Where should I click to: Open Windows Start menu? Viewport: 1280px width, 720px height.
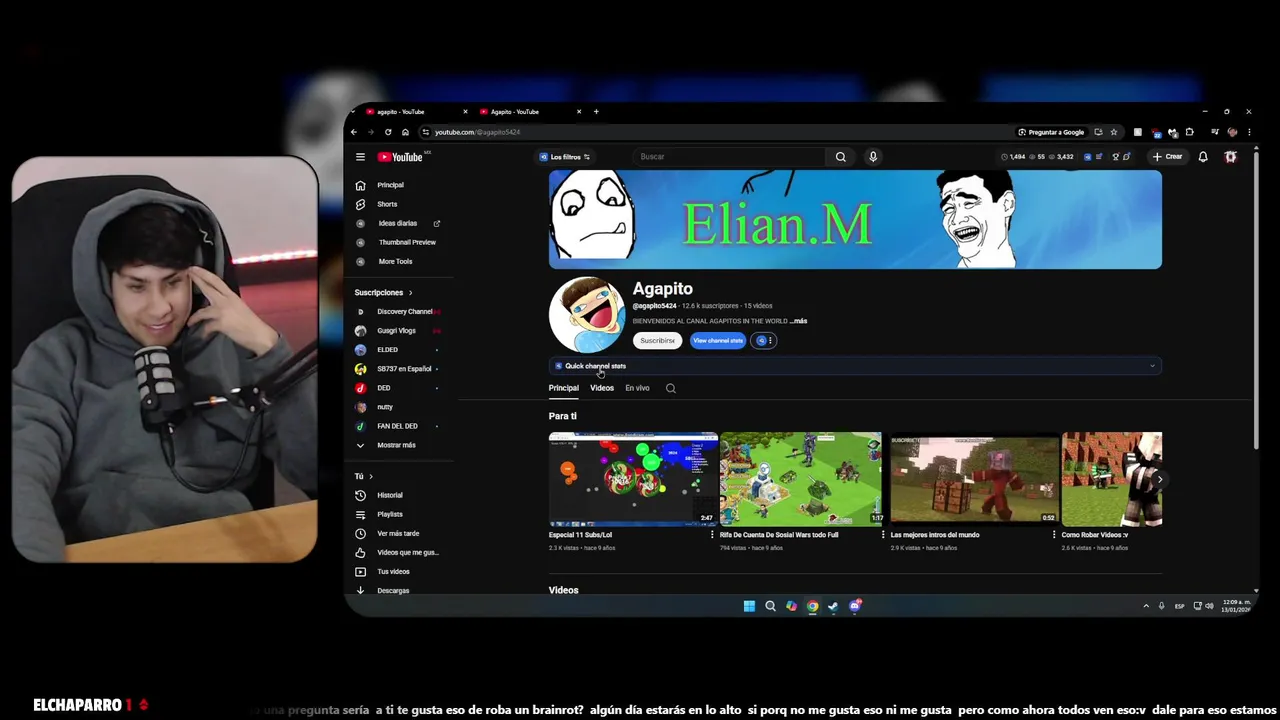pos(749,606)
